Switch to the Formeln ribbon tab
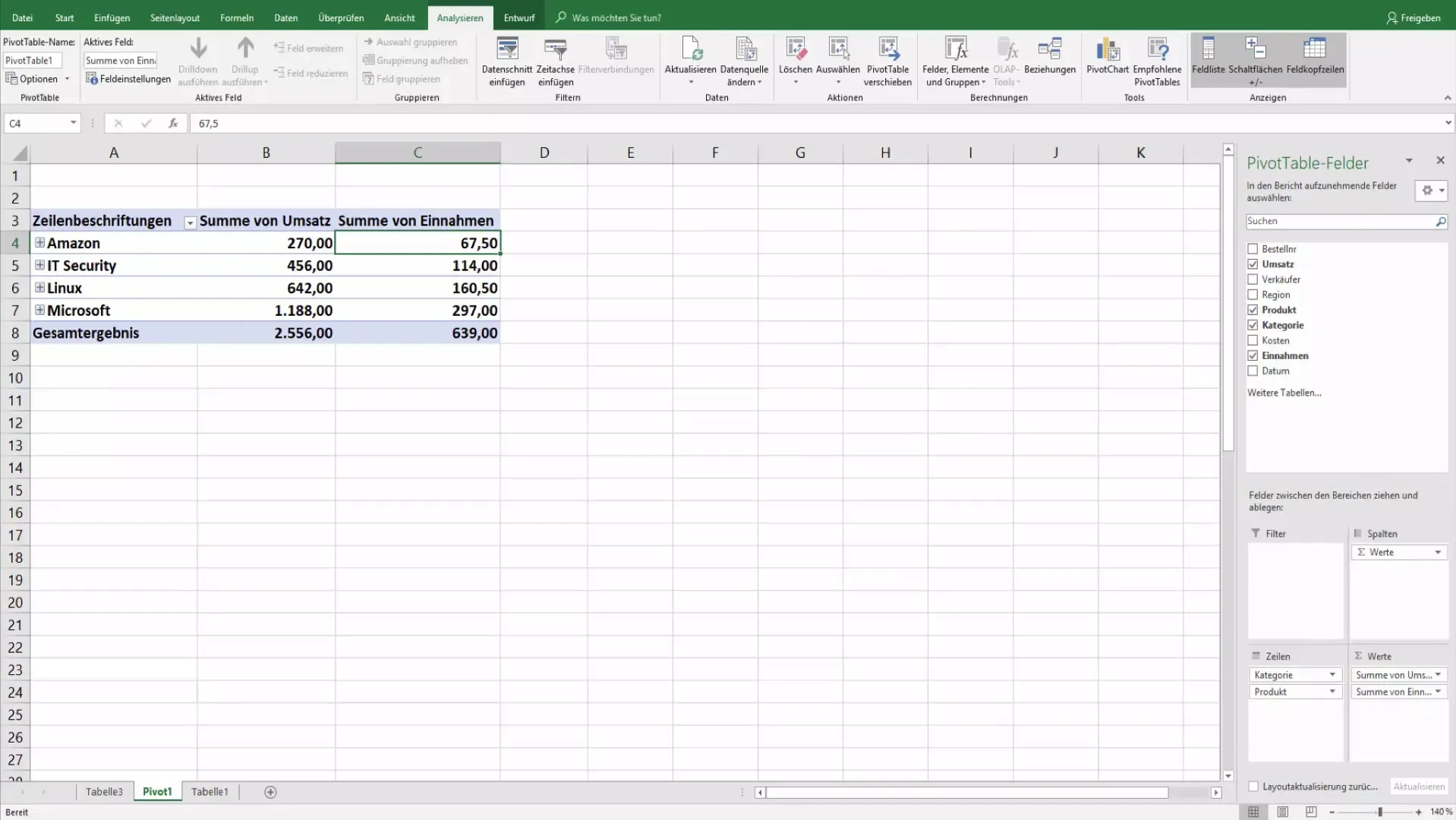 pos(236,17)
